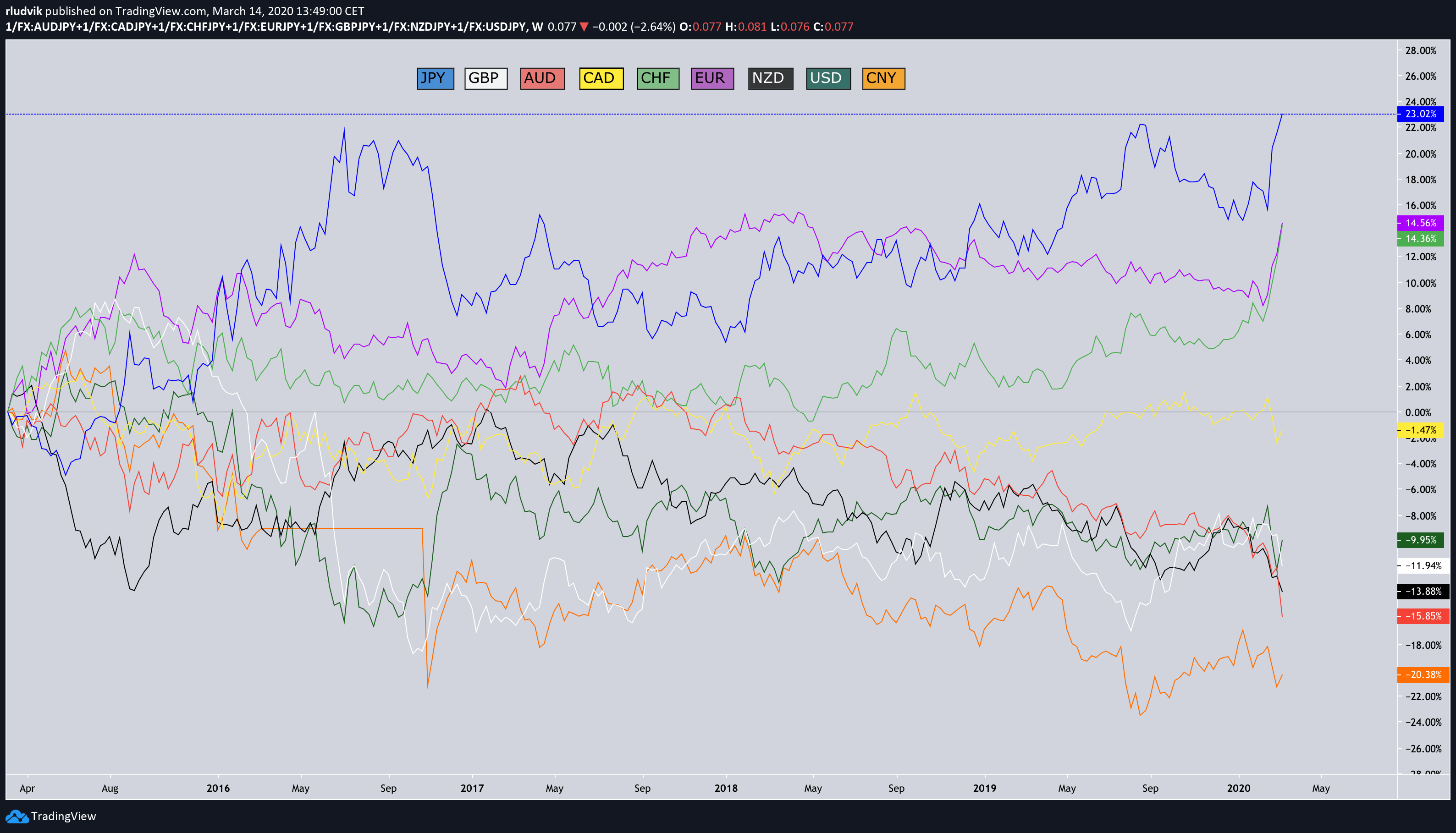Click the CNY legend box
The width and height of the screenshot is (1456, 833).
tap(884, 78)
